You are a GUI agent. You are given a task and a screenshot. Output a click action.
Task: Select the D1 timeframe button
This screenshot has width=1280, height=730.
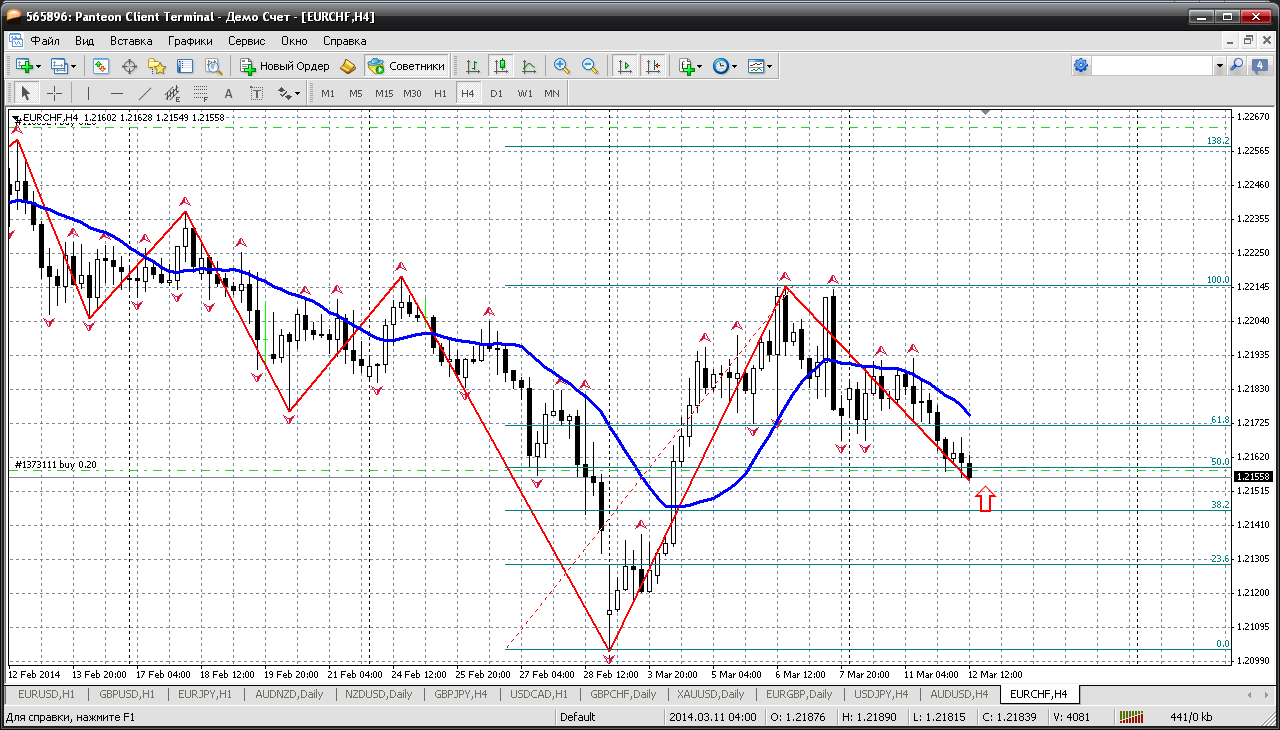[x=496, y=93]
